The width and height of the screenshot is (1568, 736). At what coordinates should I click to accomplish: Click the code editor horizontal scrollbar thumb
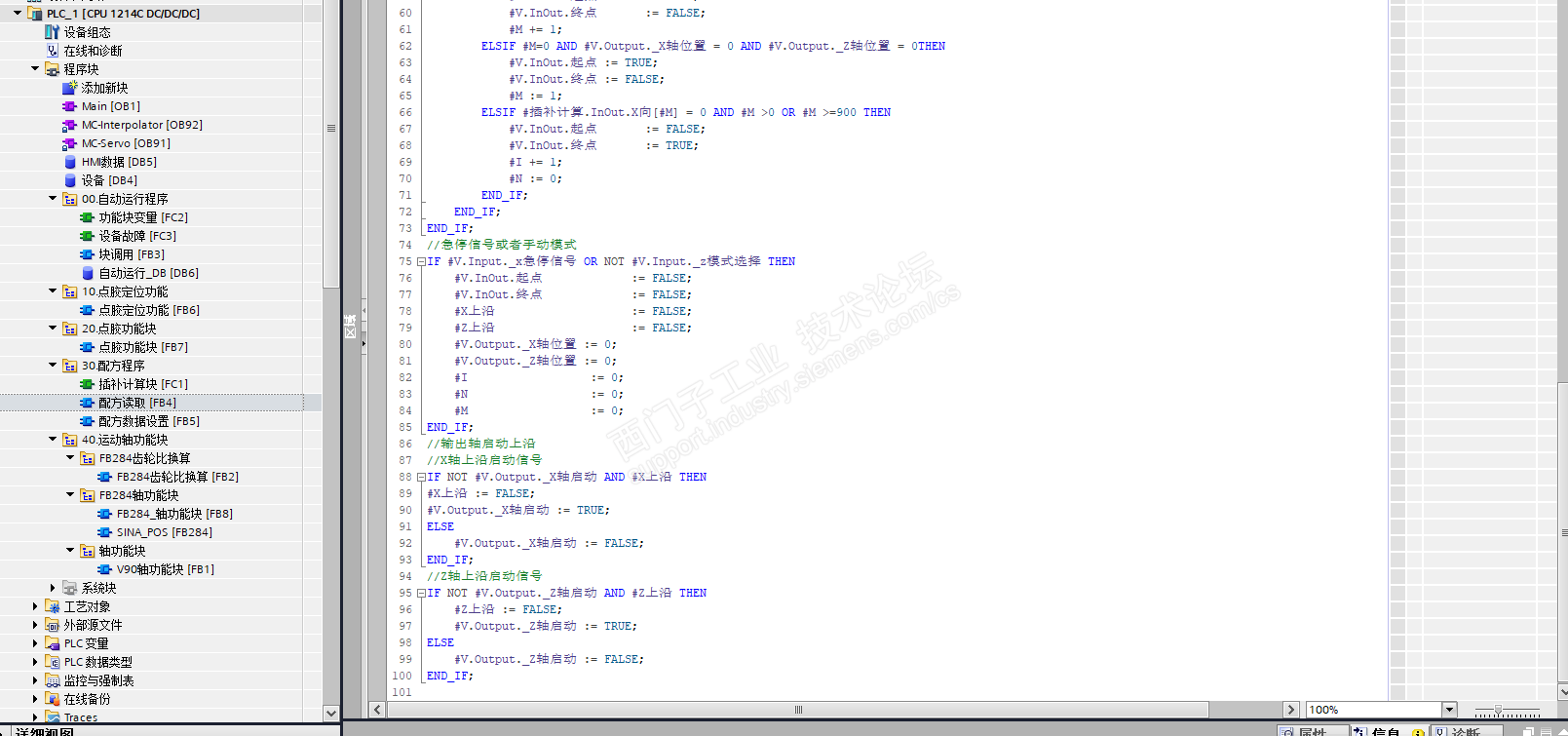click(x=798, y=710)
